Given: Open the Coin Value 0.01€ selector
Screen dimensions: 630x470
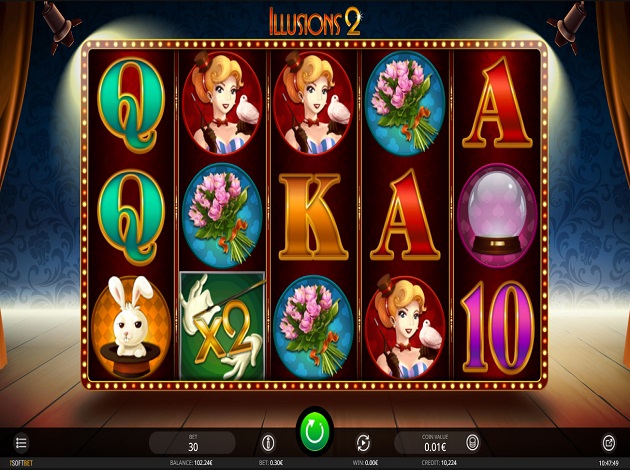Looking at the screenshot, I should [436, 443].
